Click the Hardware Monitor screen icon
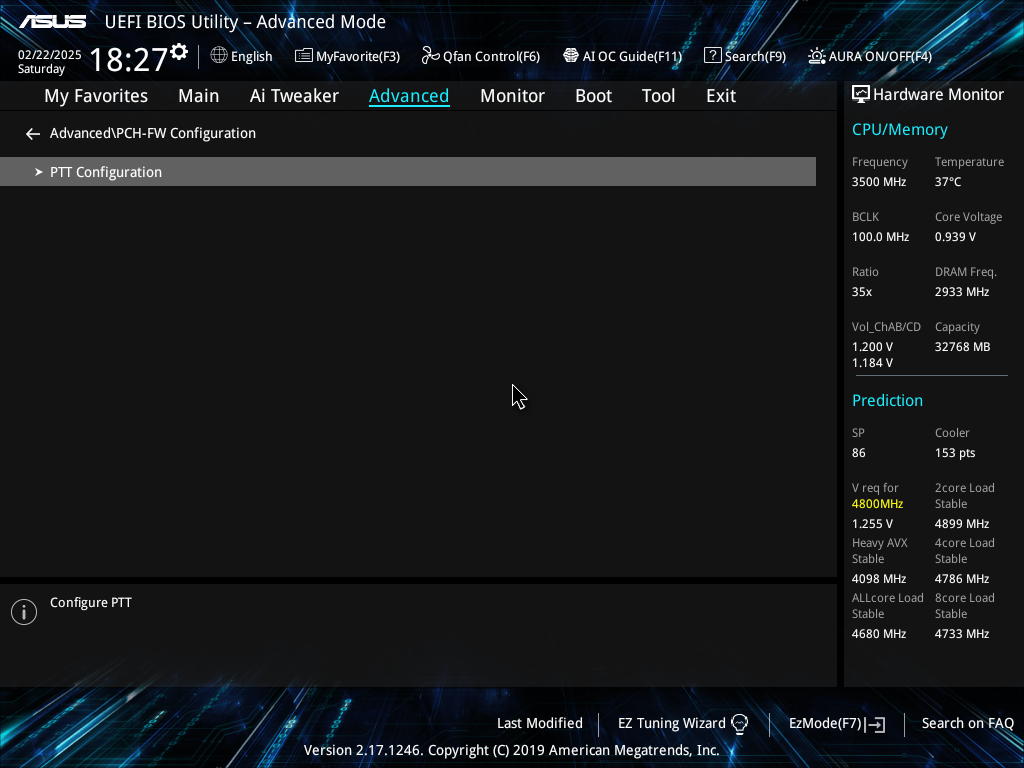The width and height of the screenshot is (1024, 768). click(x=861, y=95)
